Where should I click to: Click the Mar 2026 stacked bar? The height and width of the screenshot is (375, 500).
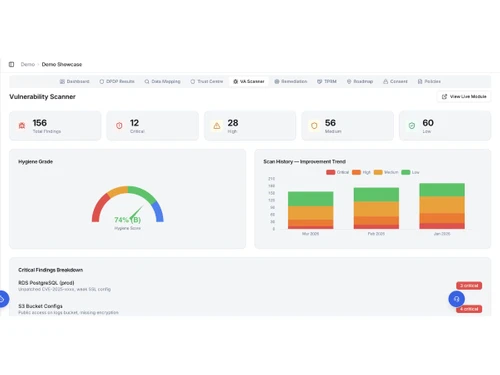(x=310, y=210)
